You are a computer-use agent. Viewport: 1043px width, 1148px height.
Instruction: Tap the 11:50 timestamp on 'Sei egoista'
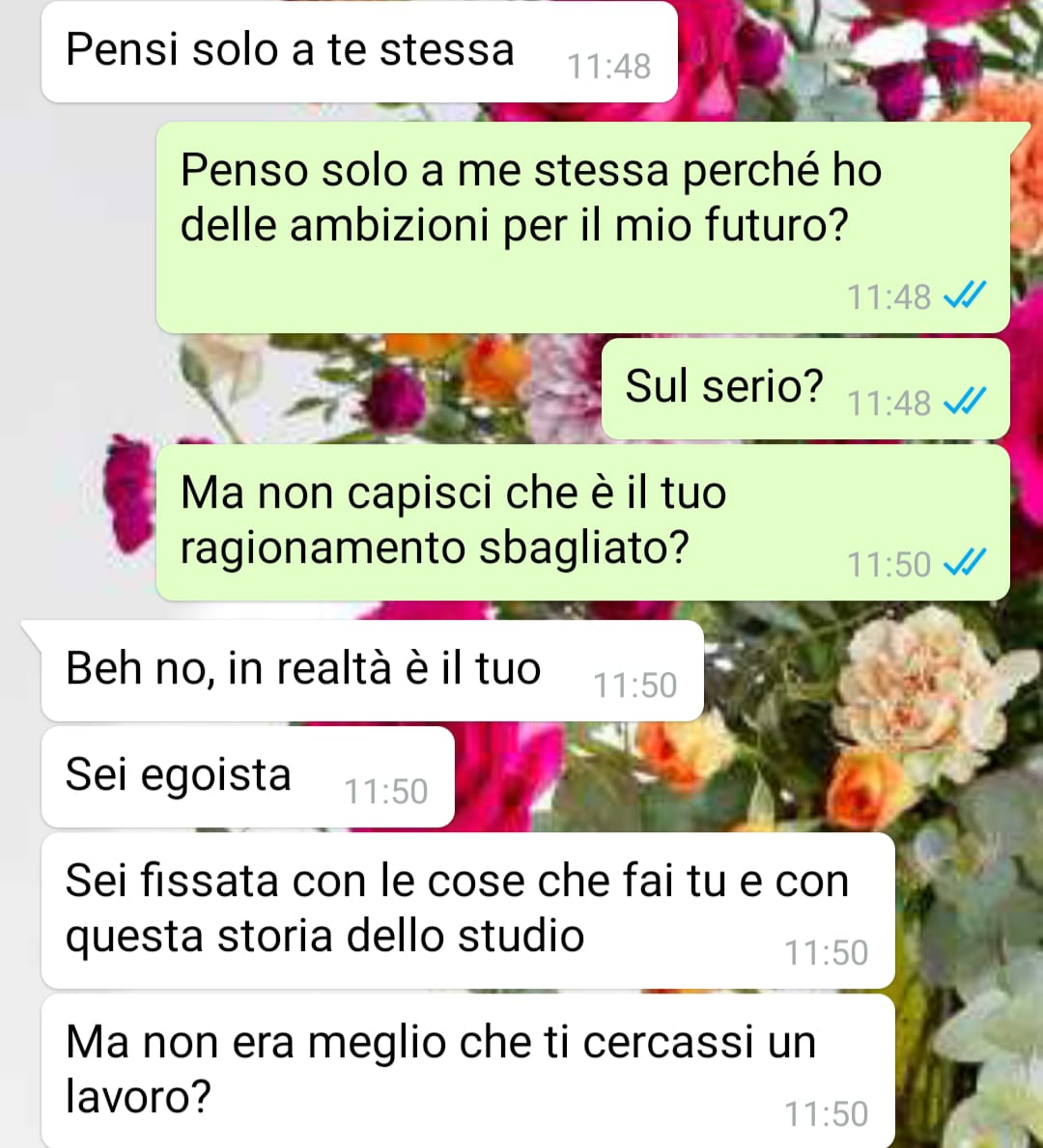[x=386, y=792]
